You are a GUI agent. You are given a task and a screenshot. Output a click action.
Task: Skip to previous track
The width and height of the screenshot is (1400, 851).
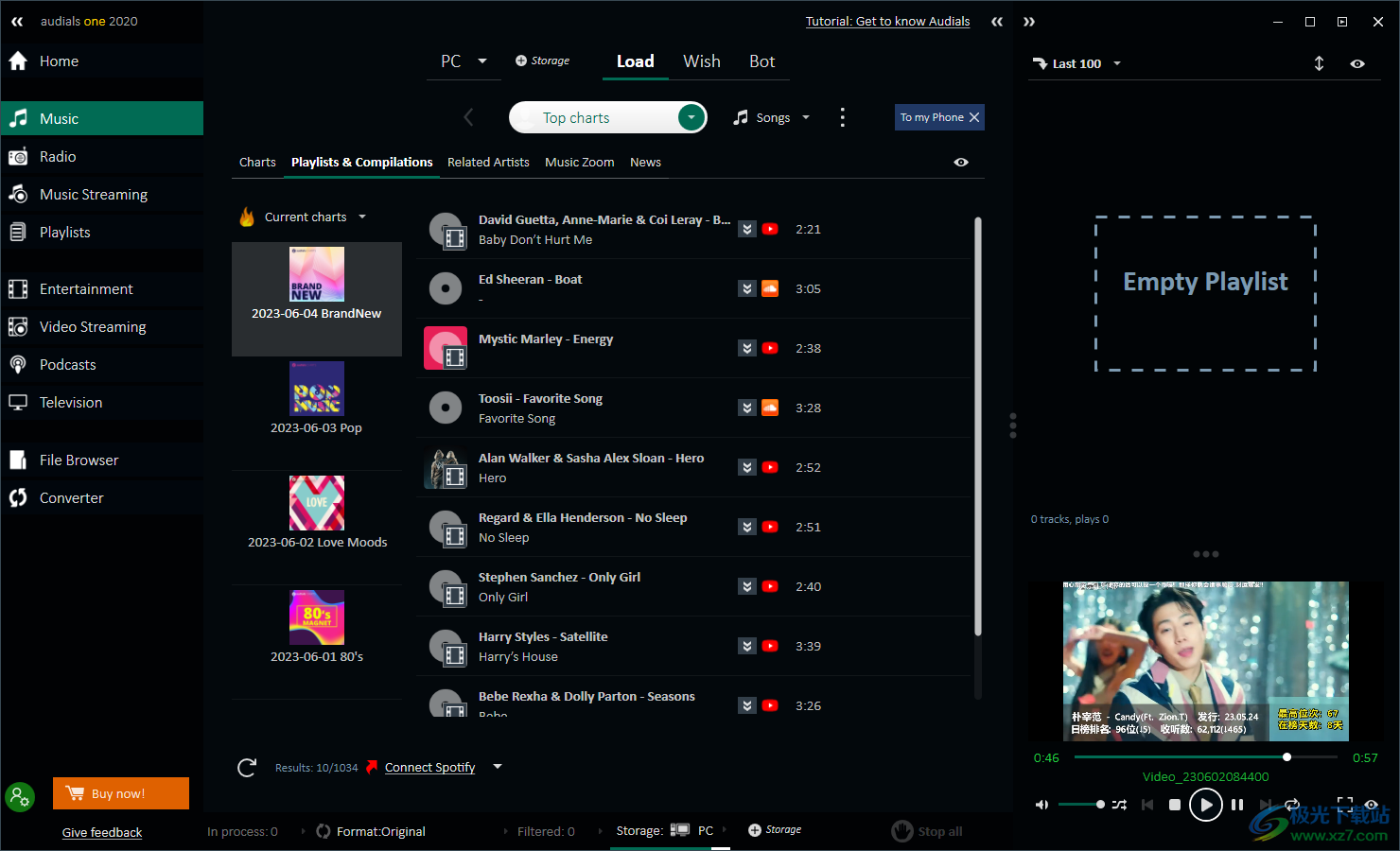(x=1147, y=805)
